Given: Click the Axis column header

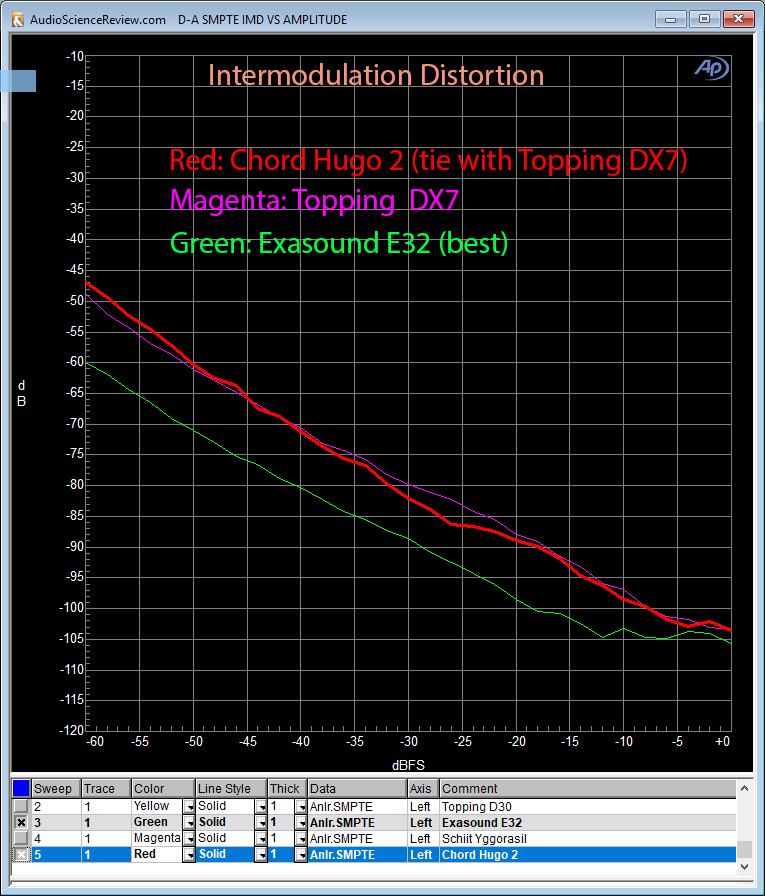Looking at the screenshot, I should (x=423, y=789).
